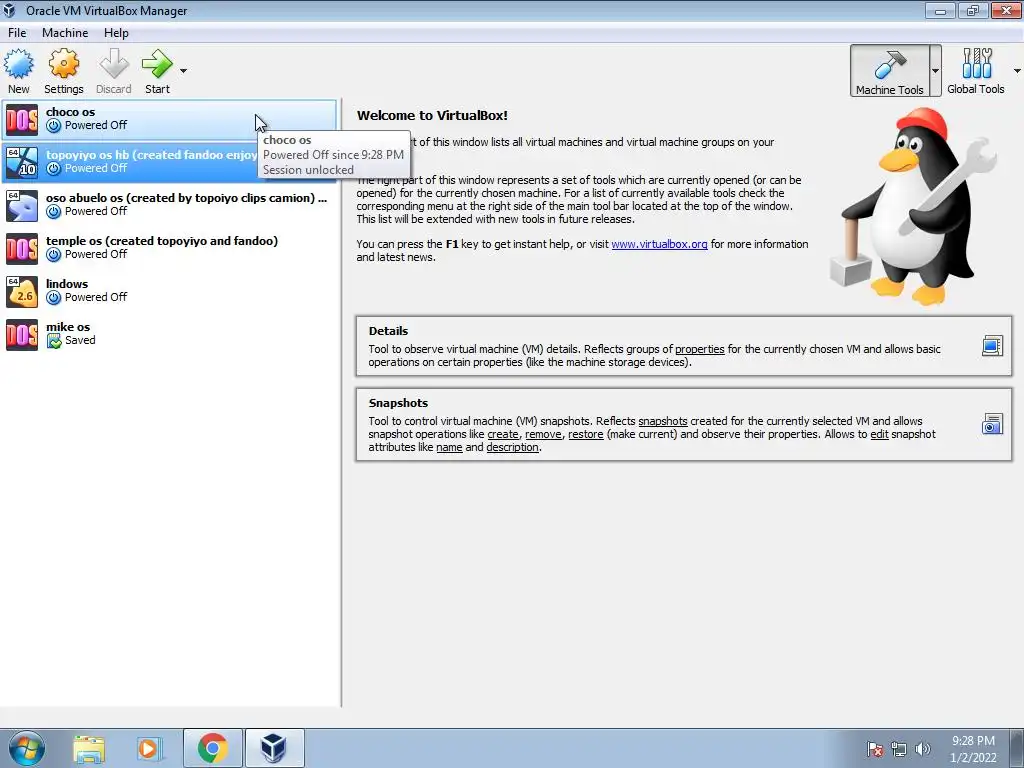Image resolution: width=1024 pixels, height=768 pixels.
Task: Follow the restore link in Snapshots
Action: coord(585,434)
